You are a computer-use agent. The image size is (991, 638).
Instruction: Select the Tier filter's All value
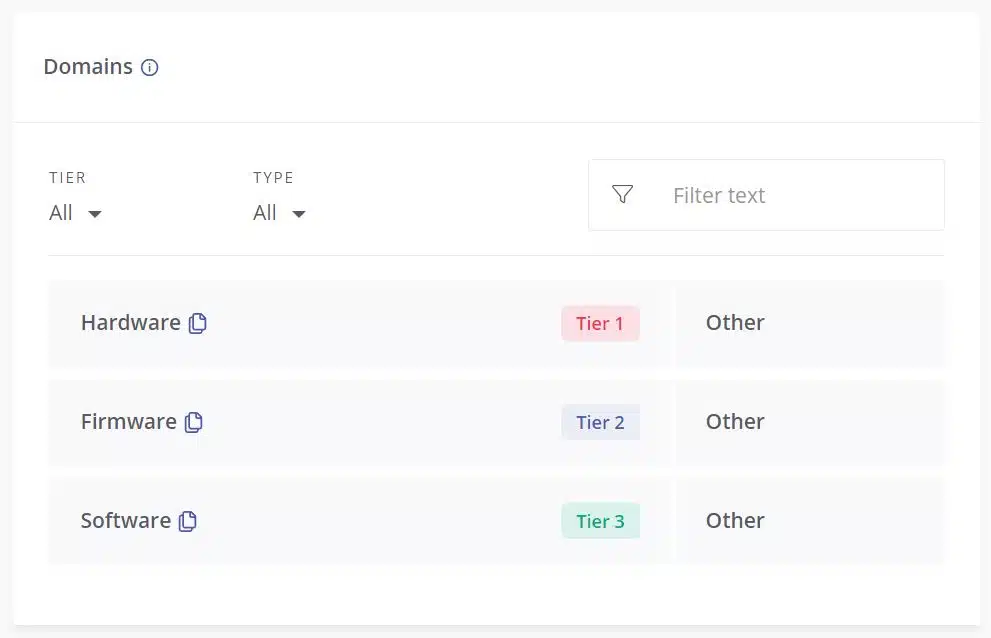(61, 212)
